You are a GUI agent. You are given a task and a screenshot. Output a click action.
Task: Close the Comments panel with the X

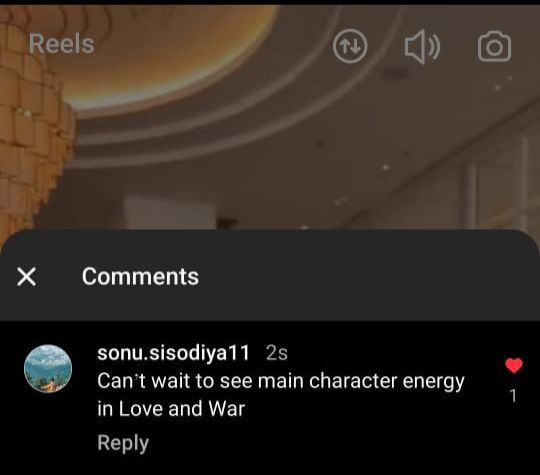(x=27, y=277)
